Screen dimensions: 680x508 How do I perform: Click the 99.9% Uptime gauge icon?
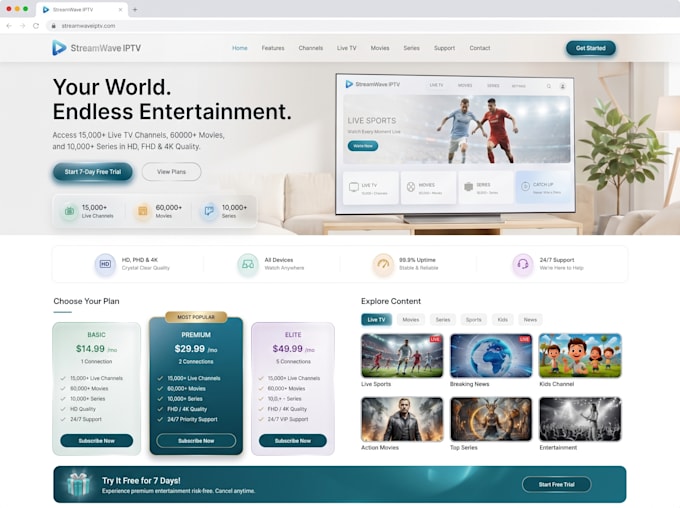click(383, 264)
